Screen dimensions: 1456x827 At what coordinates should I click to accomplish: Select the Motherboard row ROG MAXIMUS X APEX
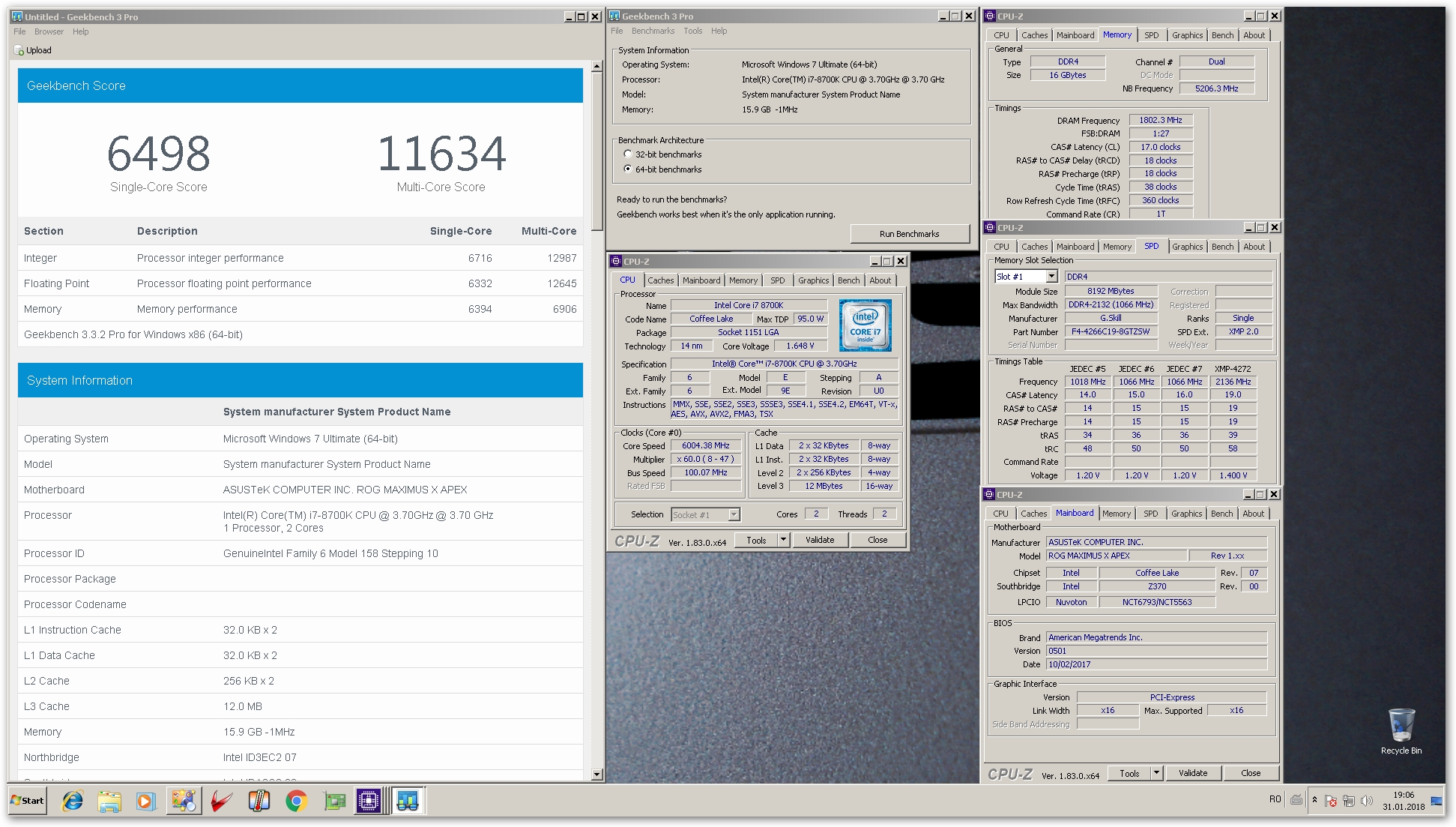coord(300,490)
